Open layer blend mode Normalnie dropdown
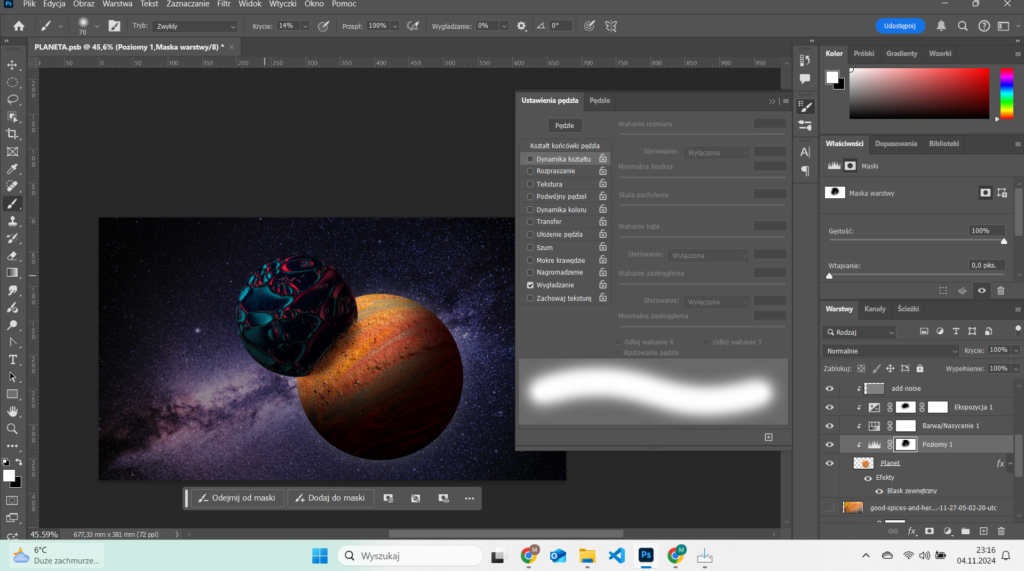Image resolution: width=1024 pixels, height=571 pixels. click(x=891, y=351)
